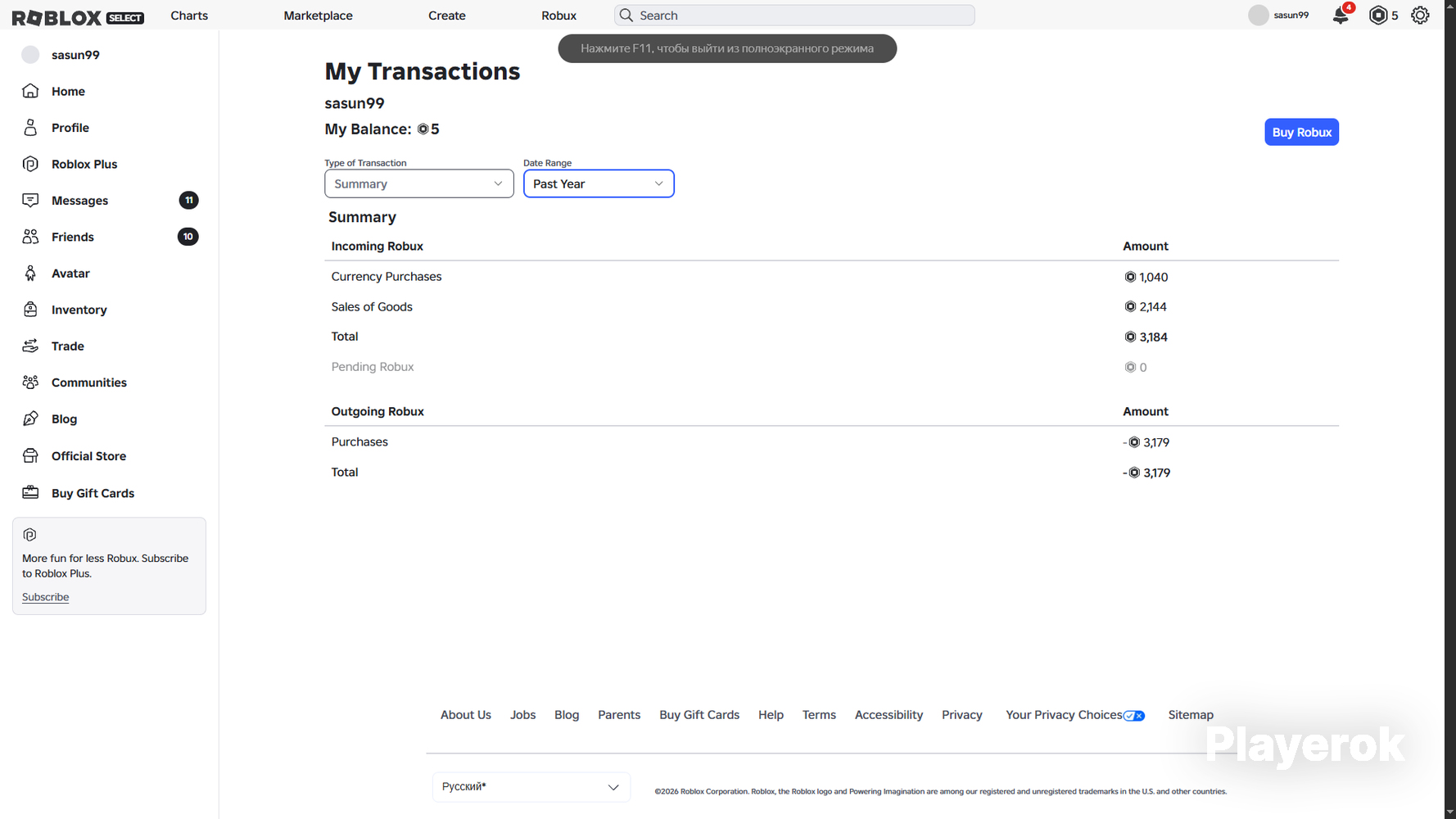The height and width of the screenshot is (819, 1456).
Task: Click the sasun99 avatar in sidebar
Action: click(x=30, y=55)
